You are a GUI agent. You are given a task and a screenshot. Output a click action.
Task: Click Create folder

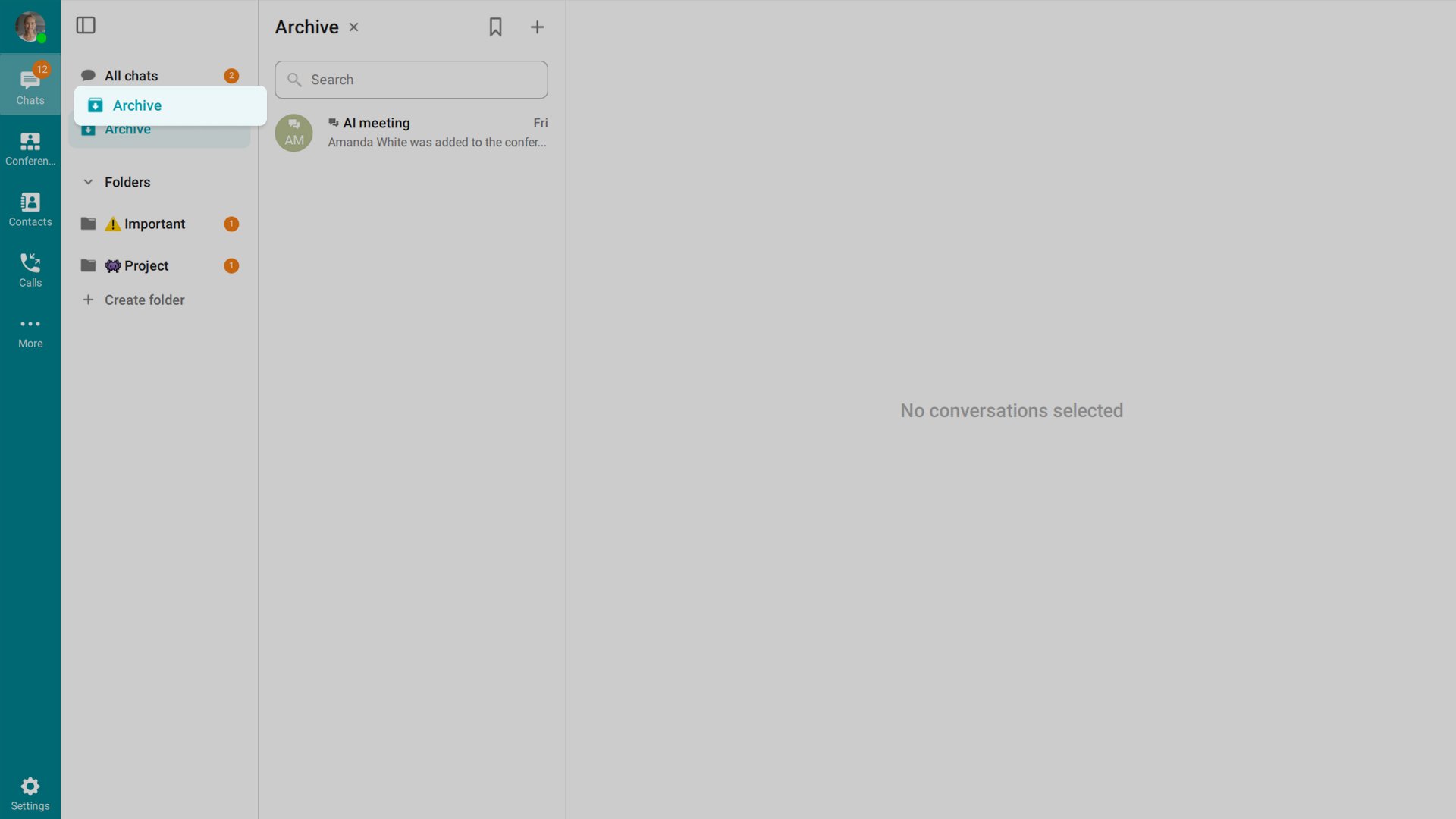[144, 300]
